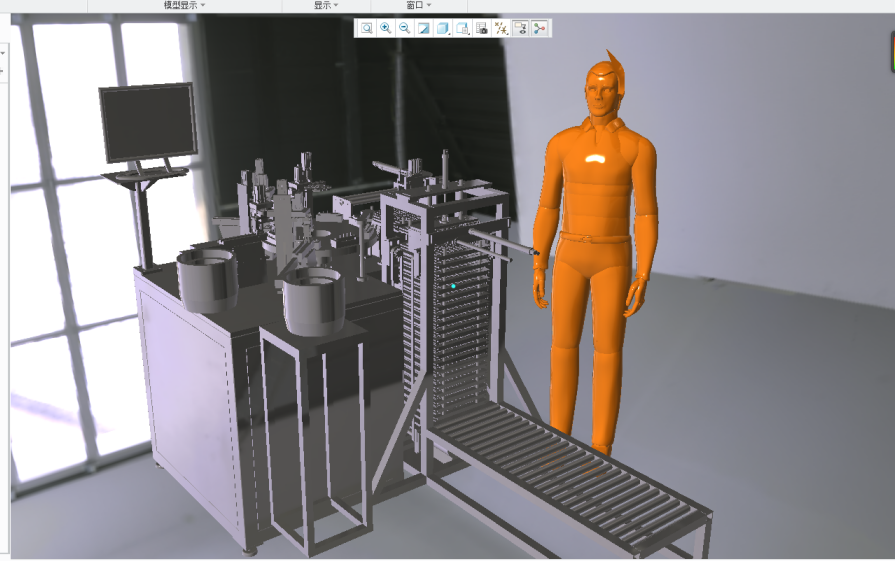Click the Zoom In magnifier icon
Viewport: 895px width, 561px height.
point(386,28)
